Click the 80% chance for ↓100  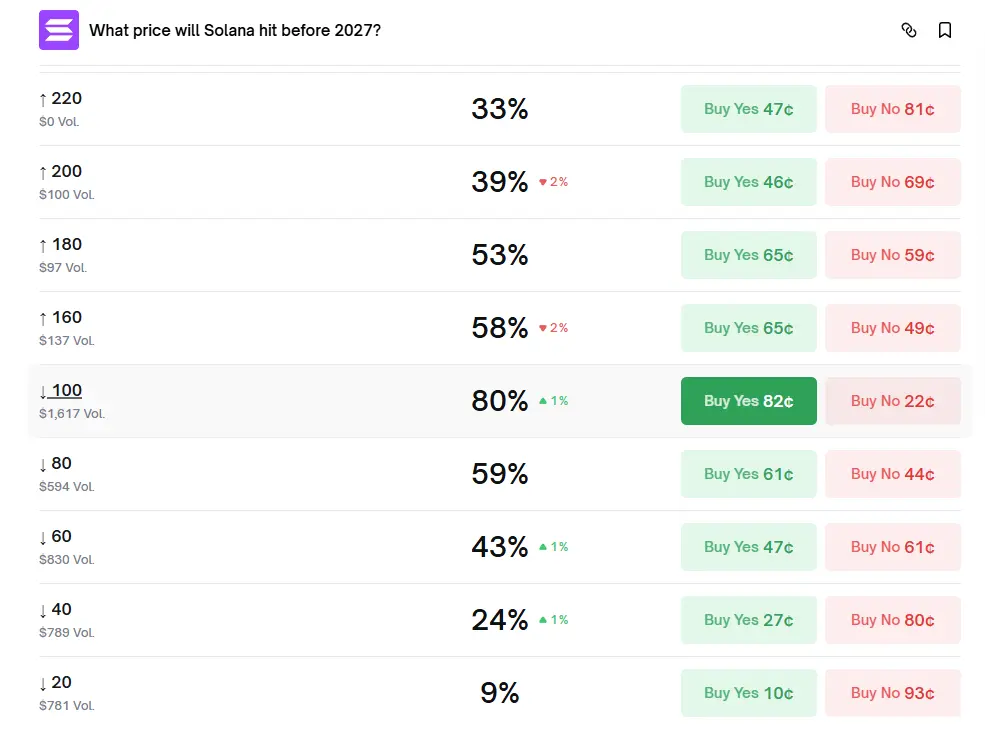(x=499, y=401)
